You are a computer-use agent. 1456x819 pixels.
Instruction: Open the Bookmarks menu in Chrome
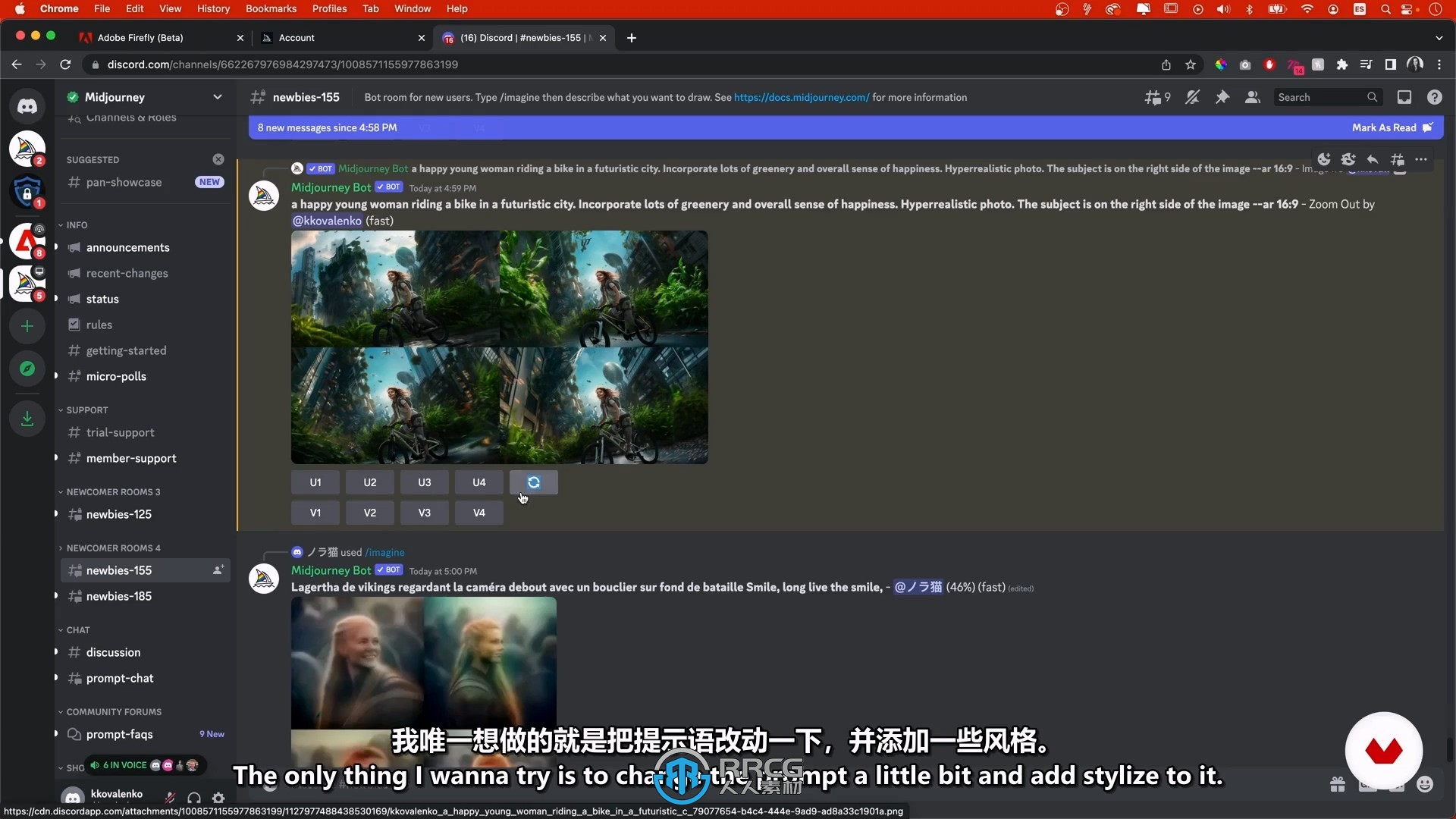[x=272, y=8]
